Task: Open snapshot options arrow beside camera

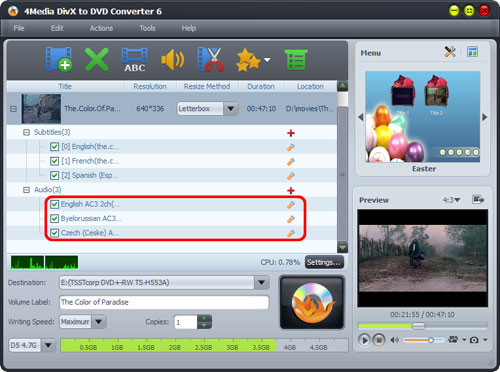Action: point(485,340)
